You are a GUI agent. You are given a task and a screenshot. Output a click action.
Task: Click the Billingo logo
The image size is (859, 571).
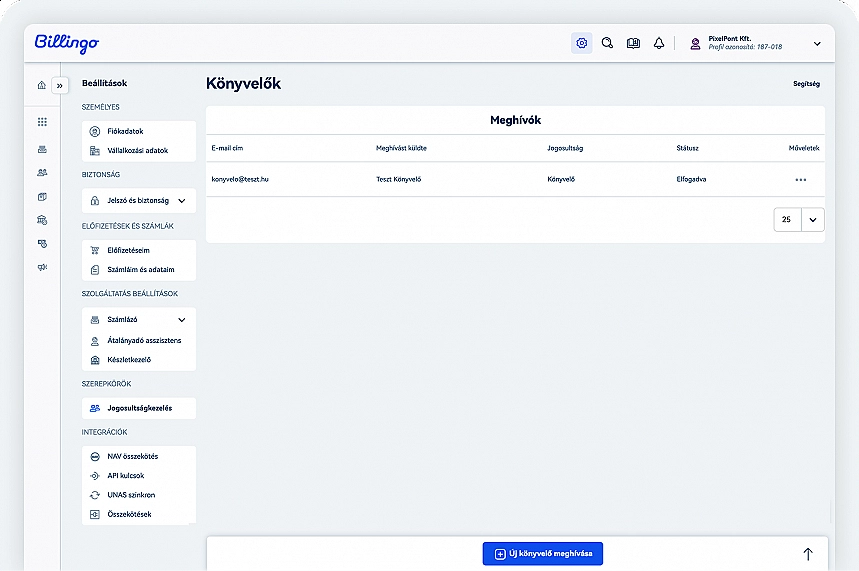pos(67,43)
